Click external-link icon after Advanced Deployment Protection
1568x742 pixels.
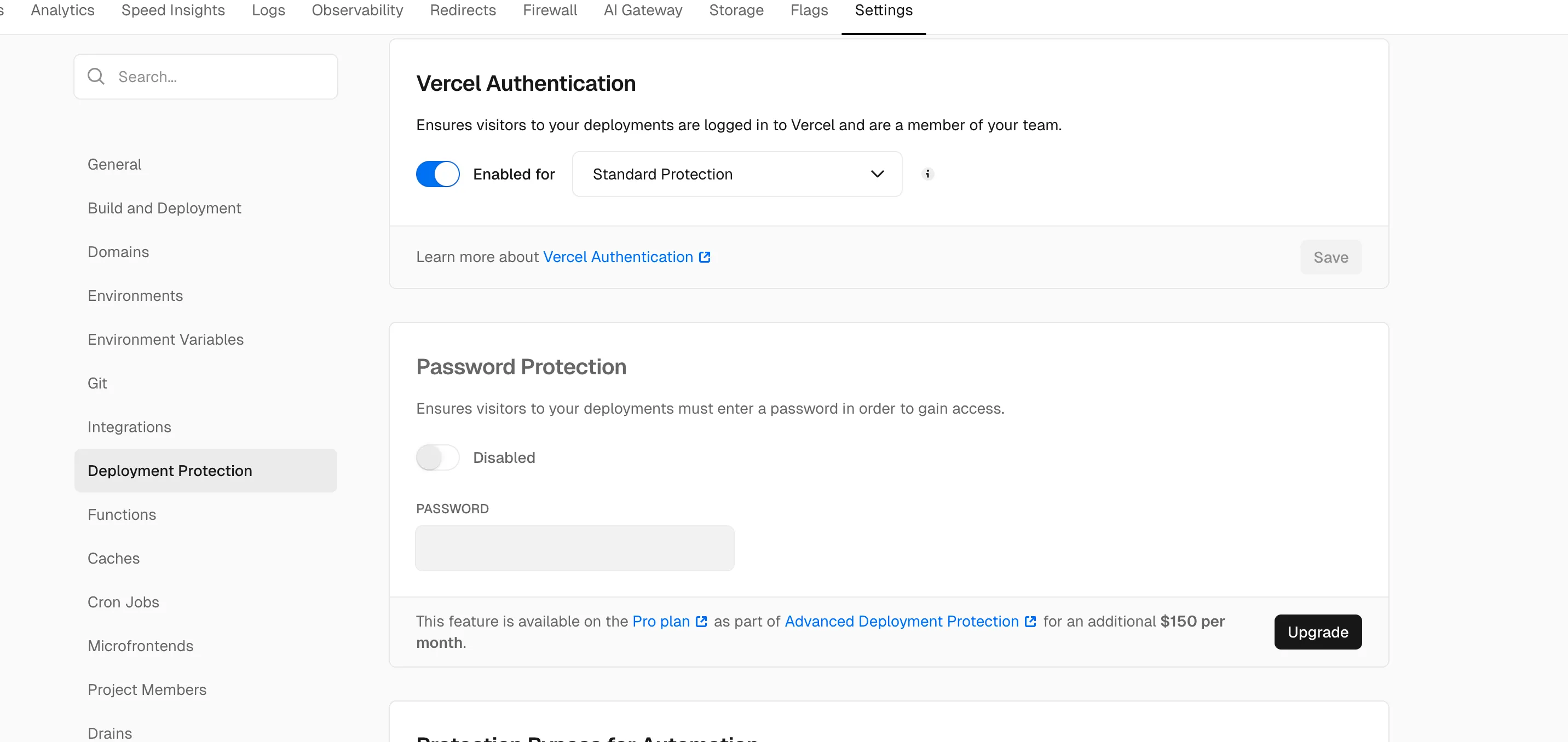[1030, 622]
